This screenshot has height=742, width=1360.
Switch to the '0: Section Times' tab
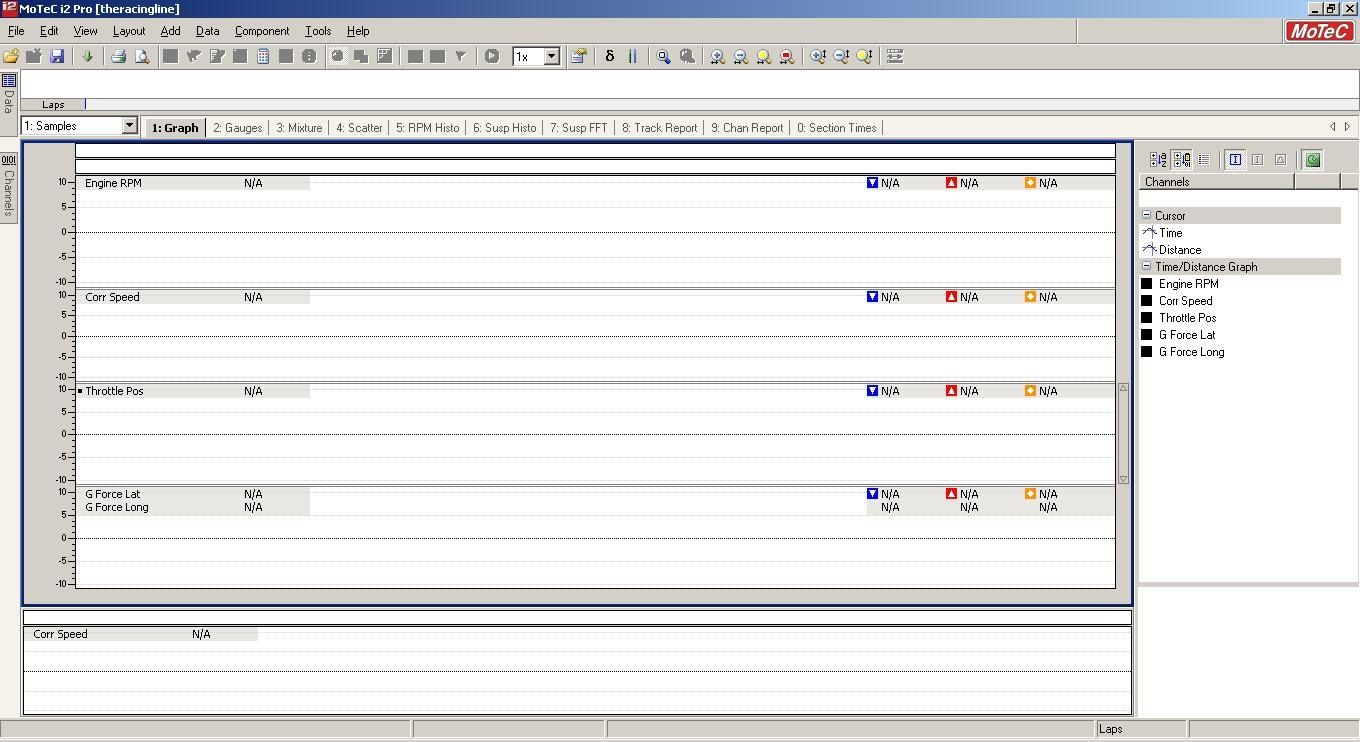click(x=836, y=128)
